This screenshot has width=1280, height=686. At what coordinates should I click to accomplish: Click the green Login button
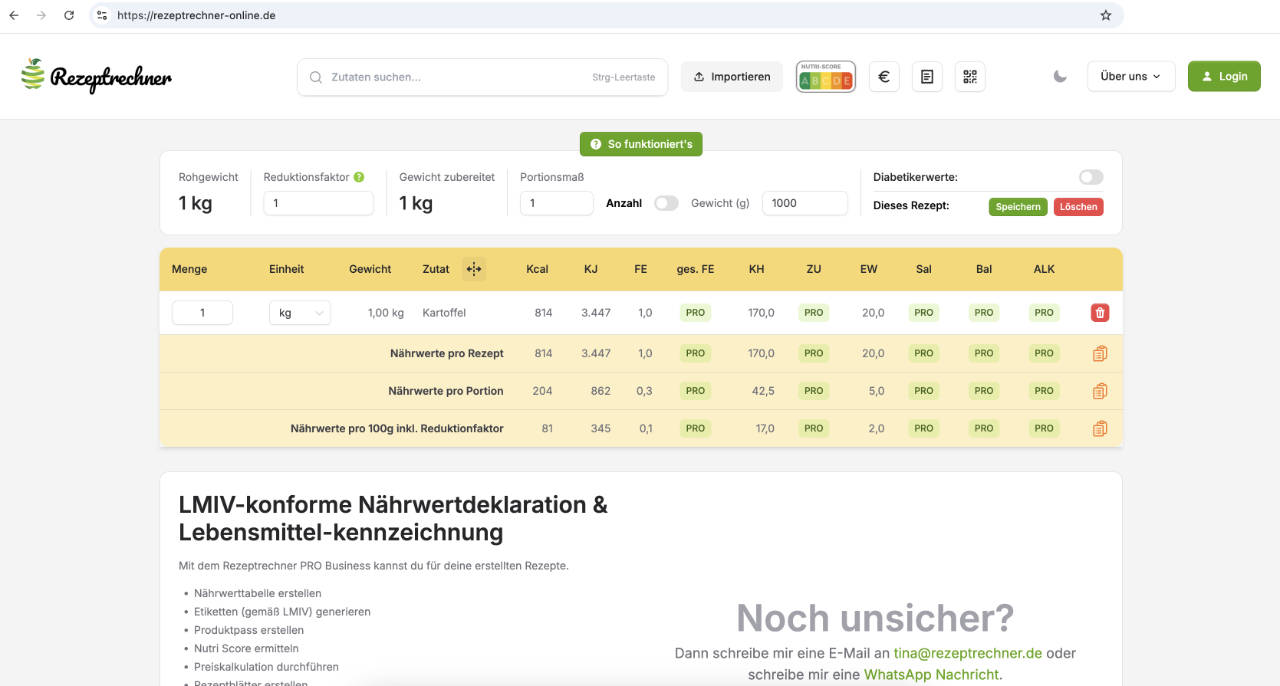click(x=1223, y=75)
